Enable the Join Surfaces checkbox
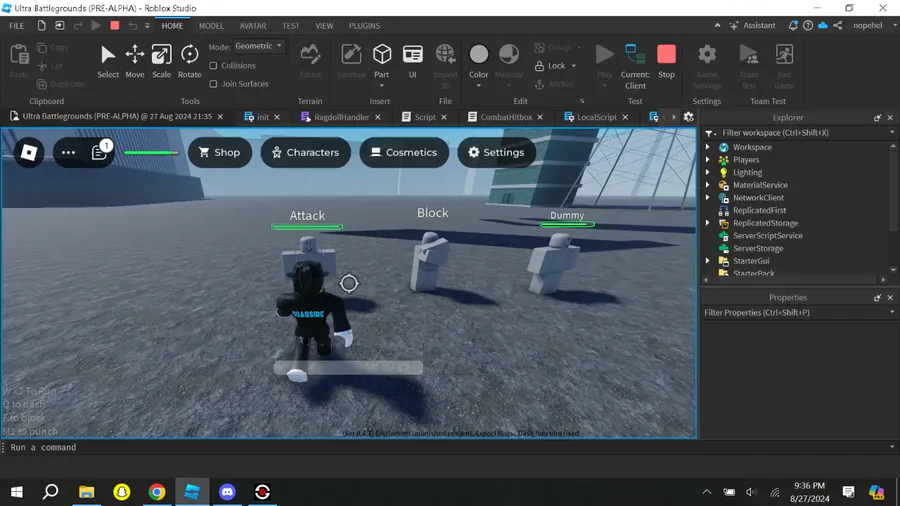Screen dimensions: 900x506 tap(214, 84)
